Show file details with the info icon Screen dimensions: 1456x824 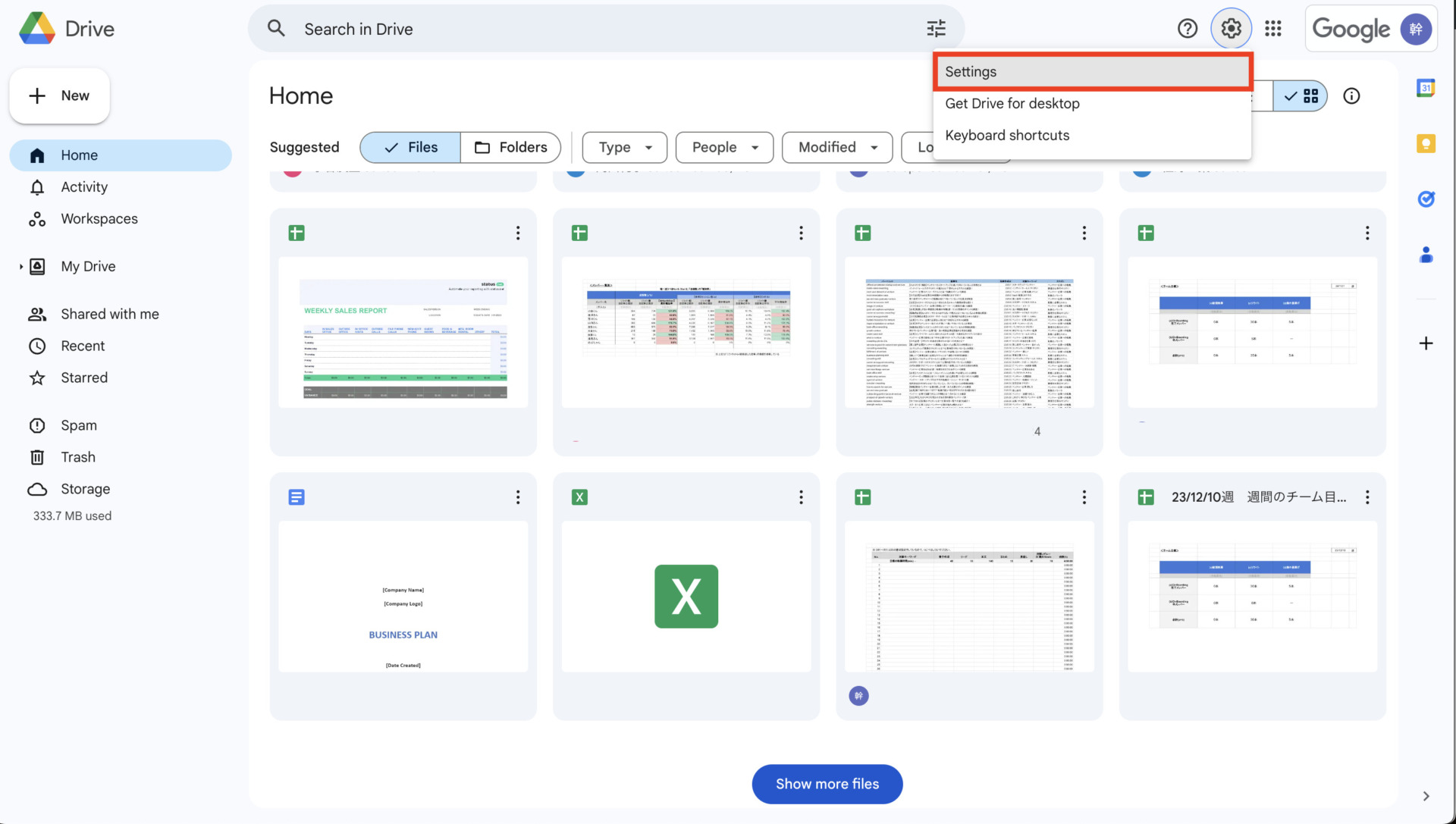coord(1353,96)
